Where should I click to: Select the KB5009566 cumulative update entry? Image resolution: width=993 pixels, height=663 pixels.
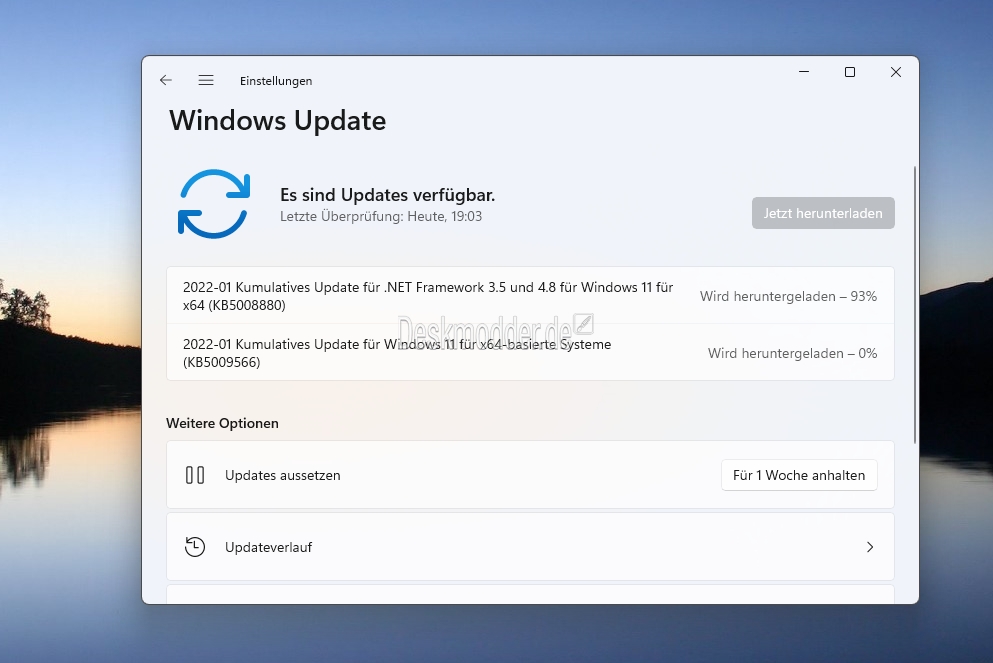tap(530, 353)
